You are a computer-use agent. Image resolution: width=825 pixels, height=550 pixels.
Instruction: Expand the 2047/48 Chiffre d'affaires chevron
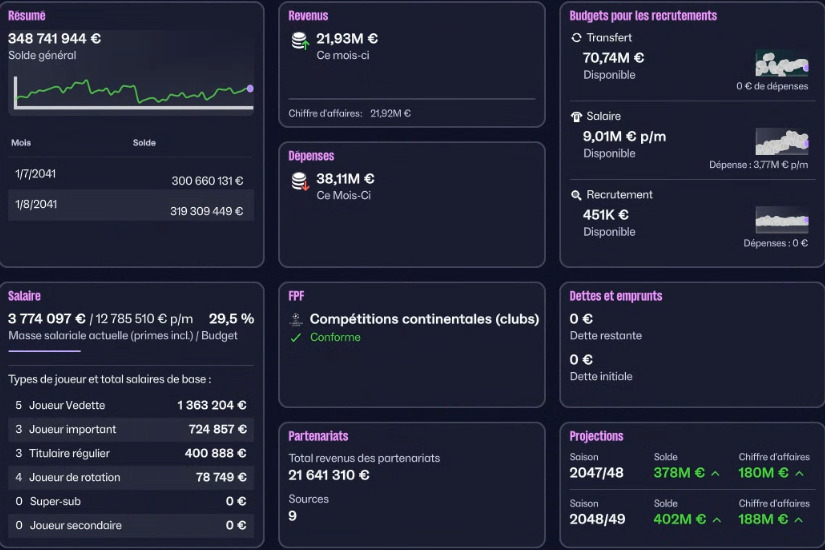pyautogui.click(x=799, y=474)
